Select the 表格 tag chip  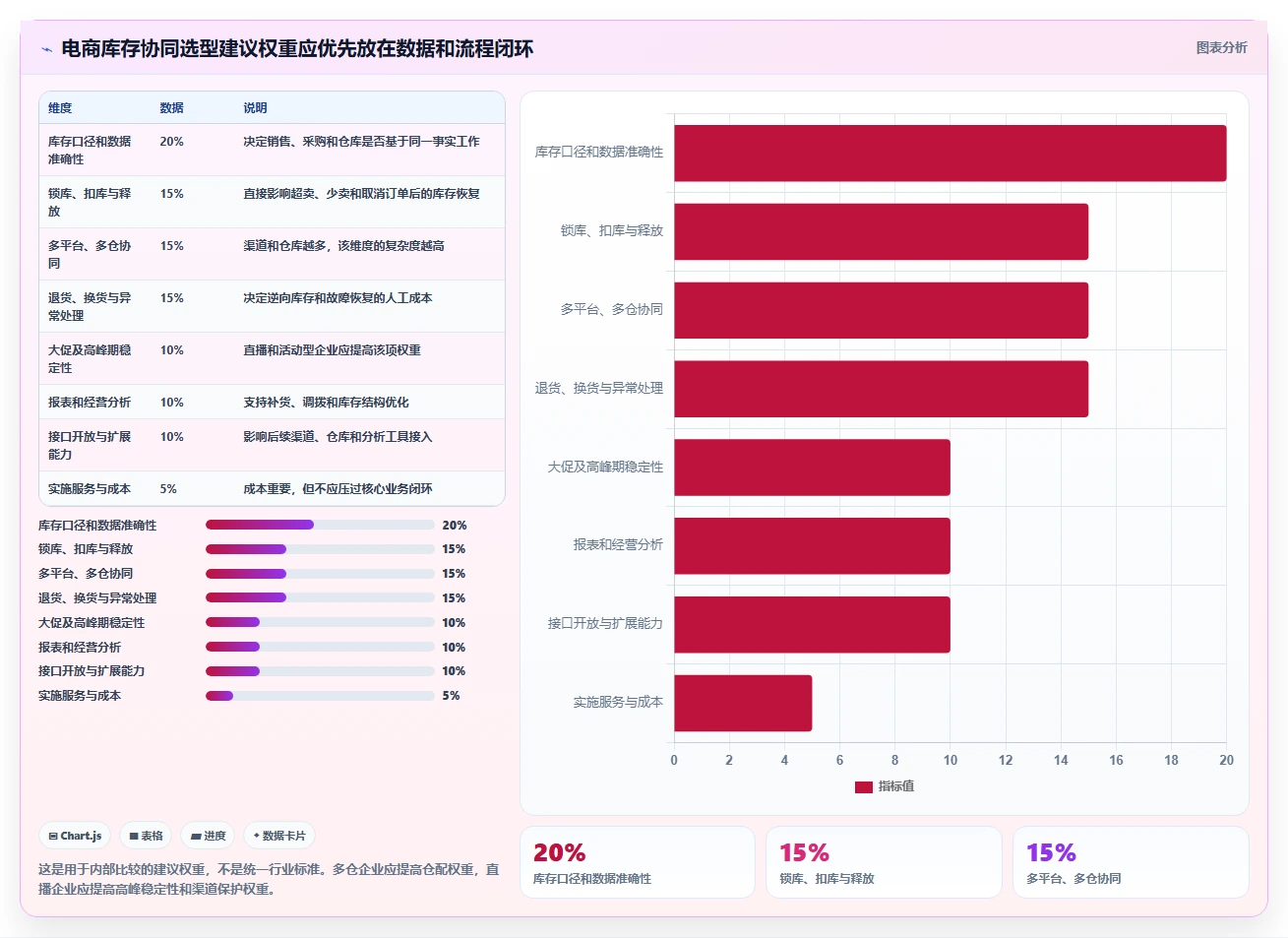tap(146, 836)
